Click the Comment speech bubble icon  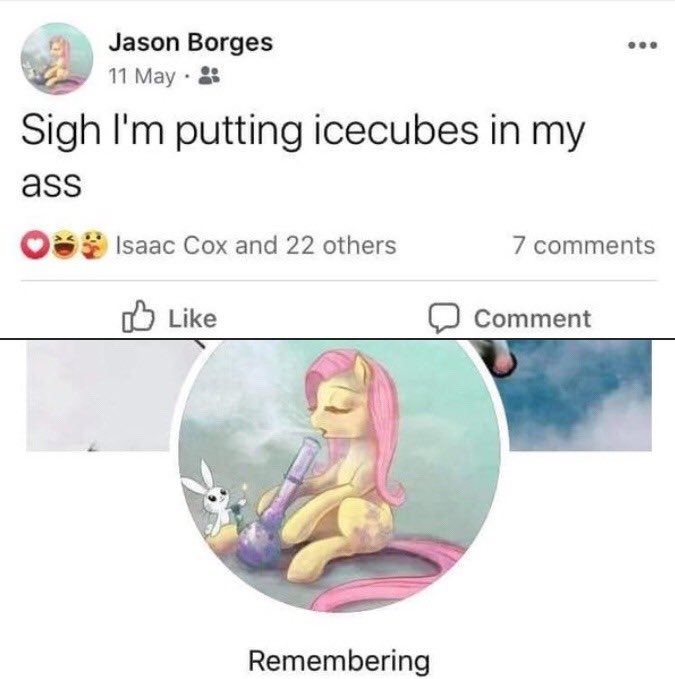pos(443,318)
